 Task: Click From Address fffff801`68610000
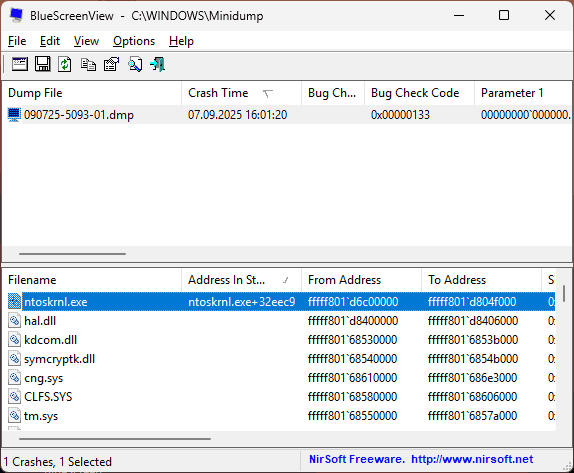click(x=352, y=378)
